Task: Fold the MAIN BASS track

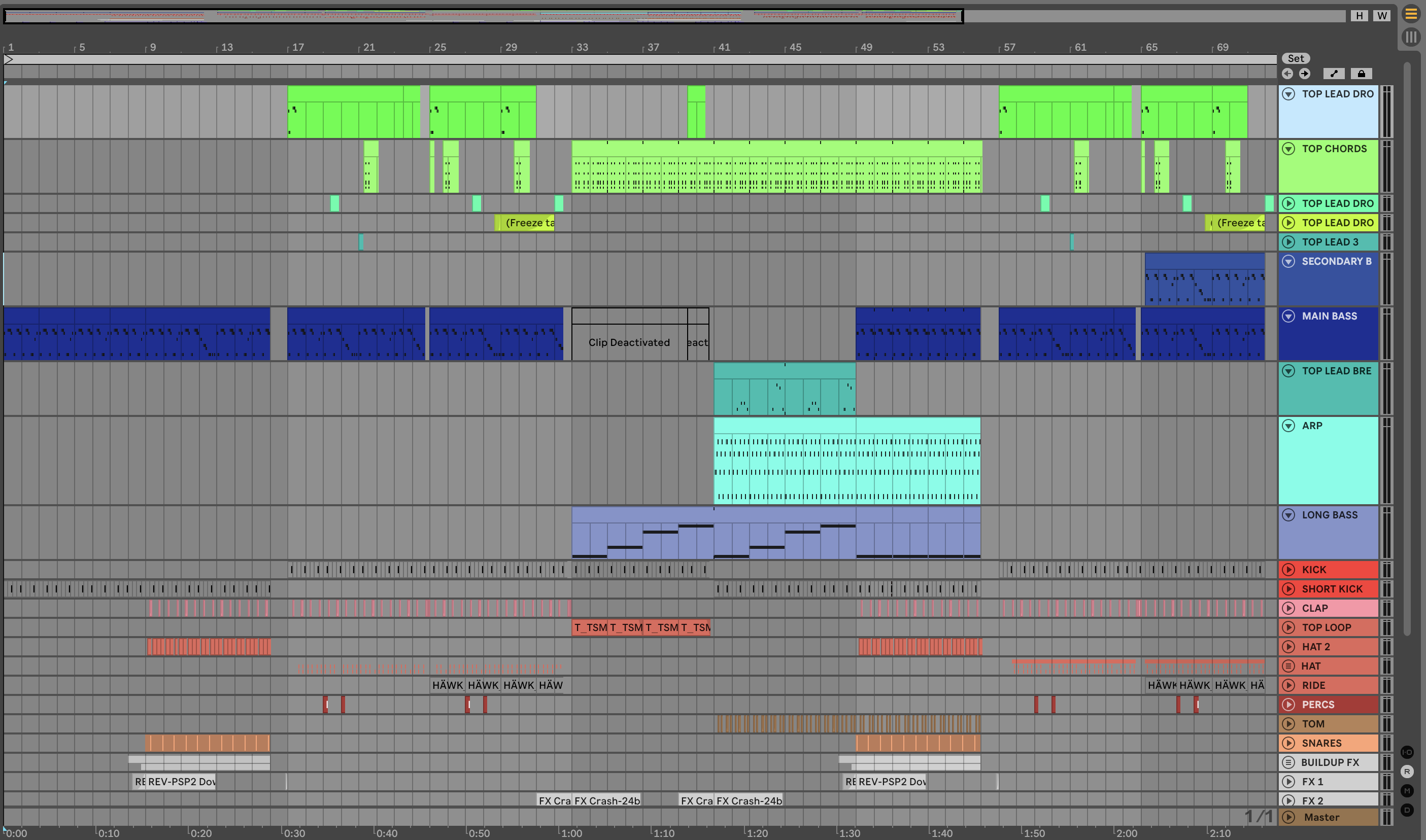Action: [x=1288, y=316]
